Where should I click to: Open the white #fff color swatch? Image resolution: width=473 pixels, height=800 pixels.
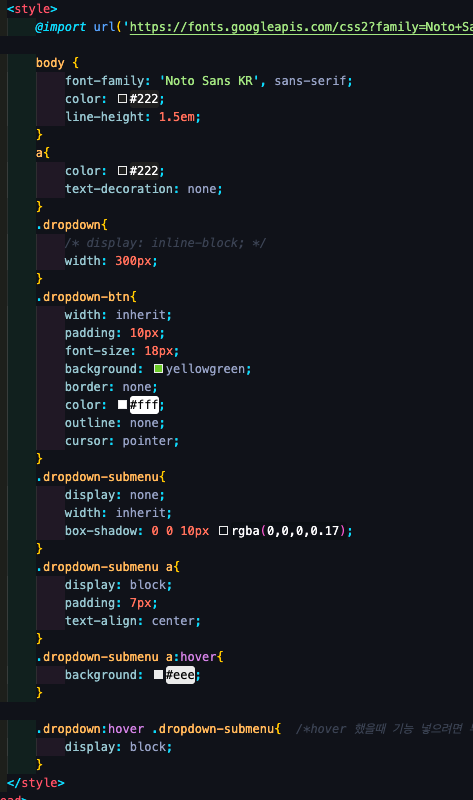122,405
